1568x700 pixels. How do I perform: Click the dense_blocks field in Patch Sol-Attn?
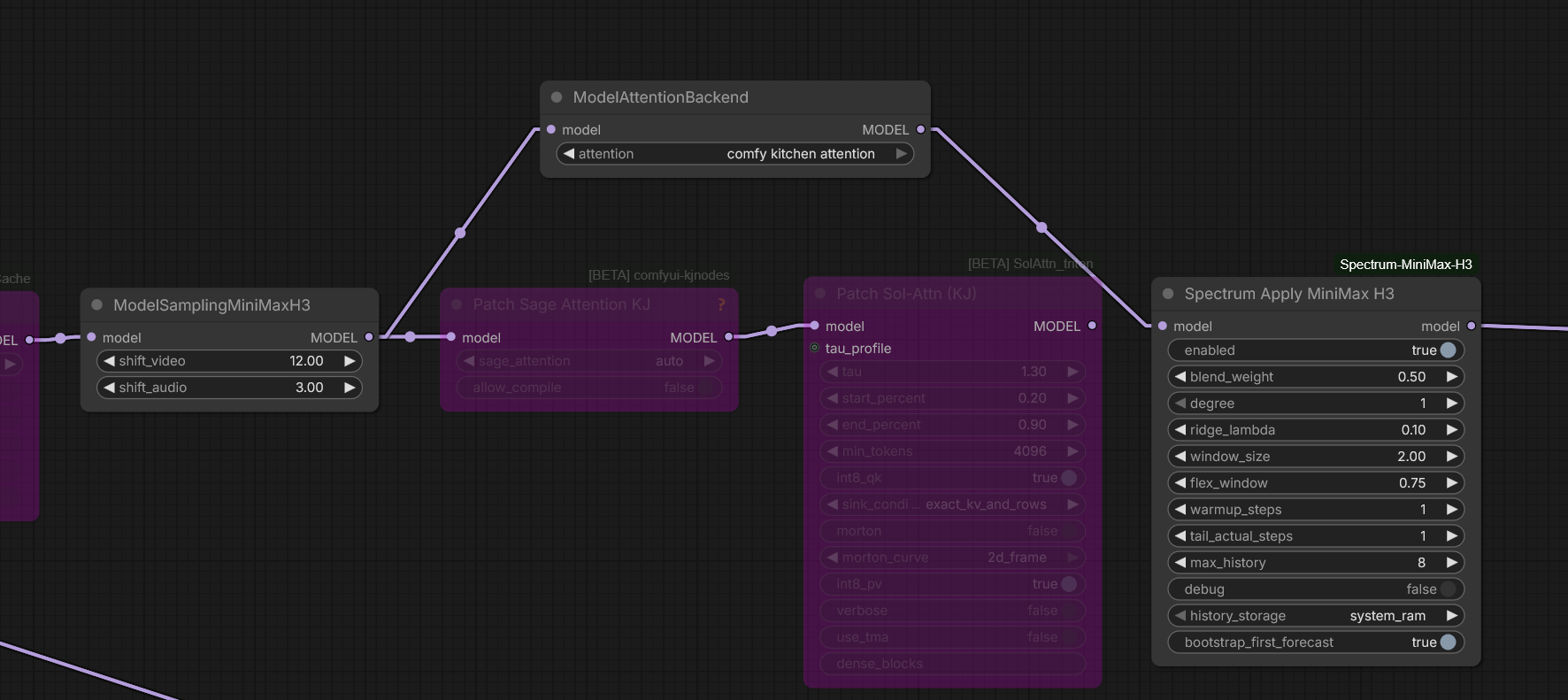(x=952, y=664)
